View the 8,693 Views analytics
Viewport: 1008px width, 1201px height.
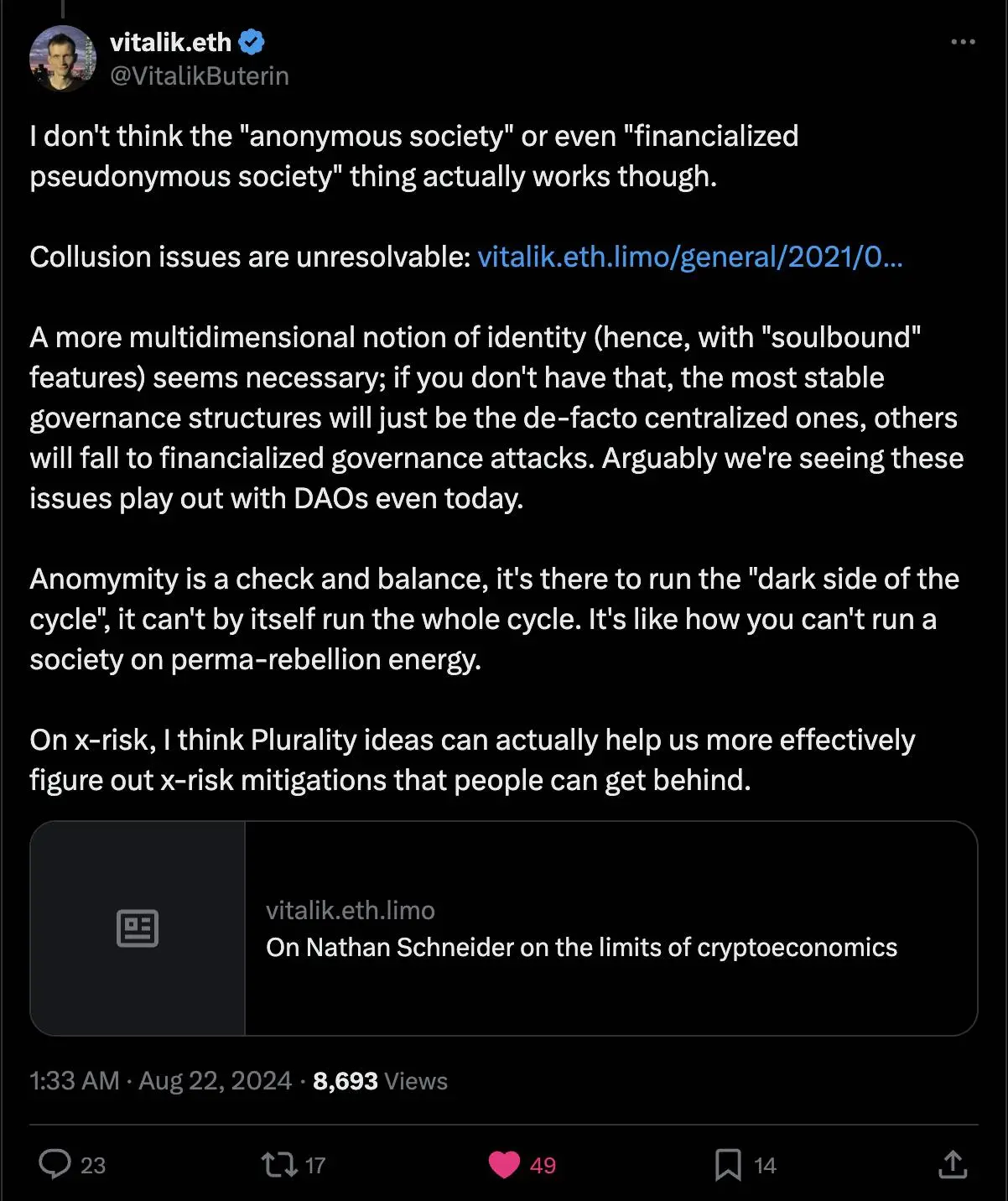pos(380,1080)
